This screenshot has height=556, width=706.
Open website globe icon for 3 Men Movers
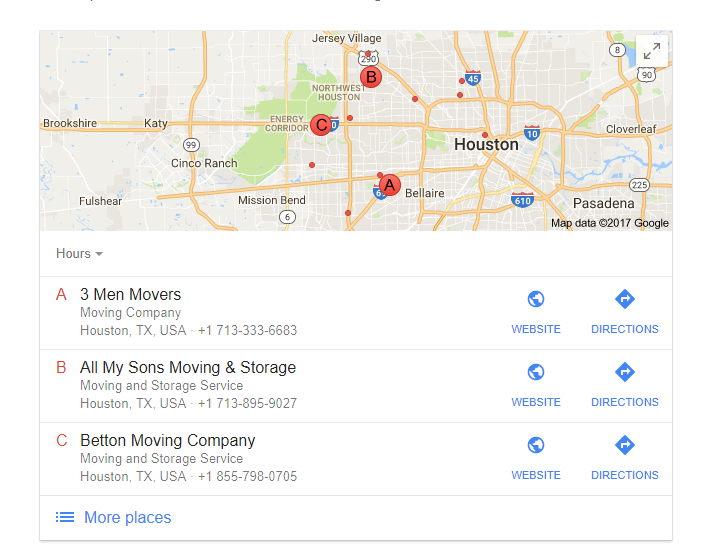[536, 299]
